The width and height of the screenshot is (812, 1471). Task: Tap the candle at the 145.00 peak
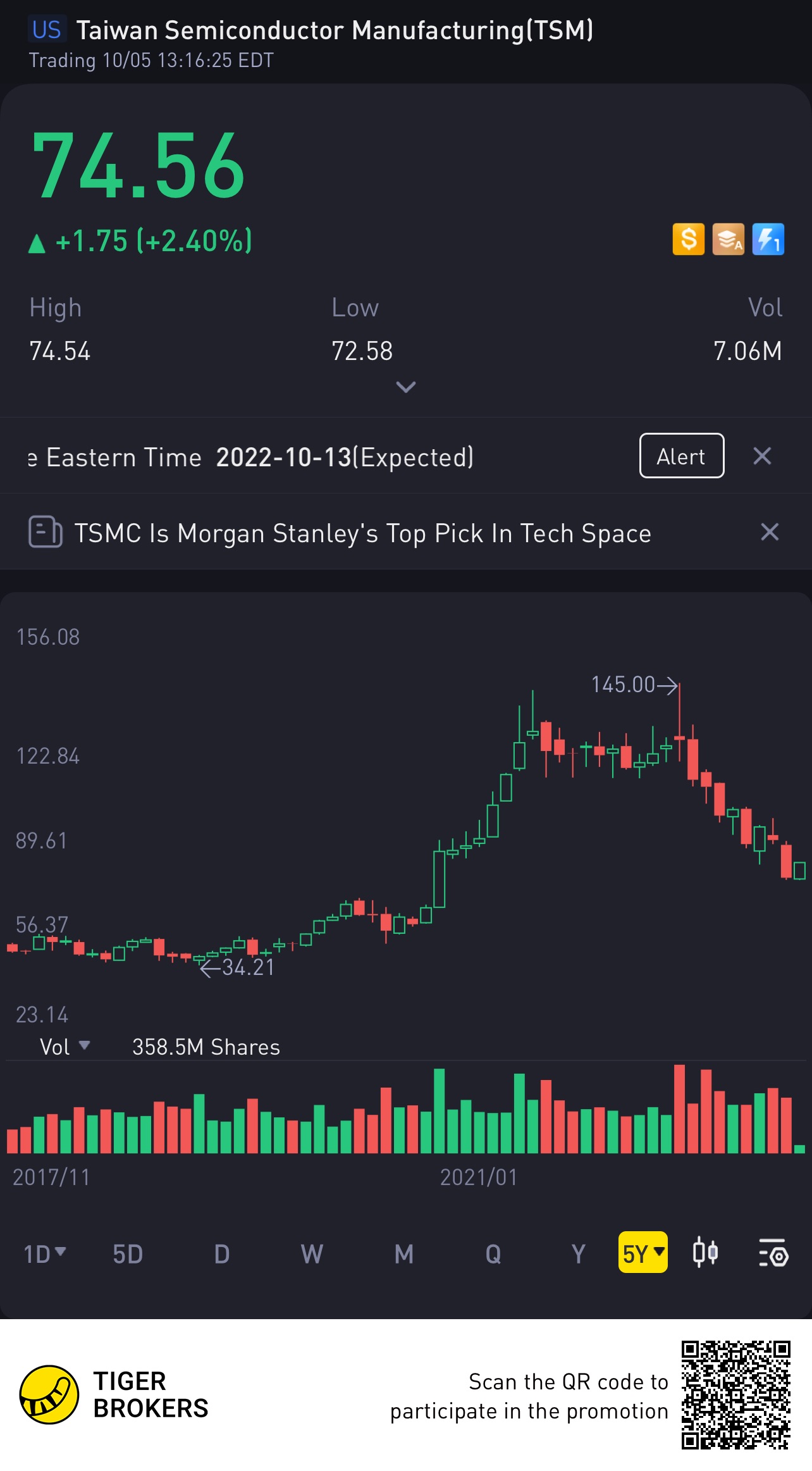coord(680,737)
